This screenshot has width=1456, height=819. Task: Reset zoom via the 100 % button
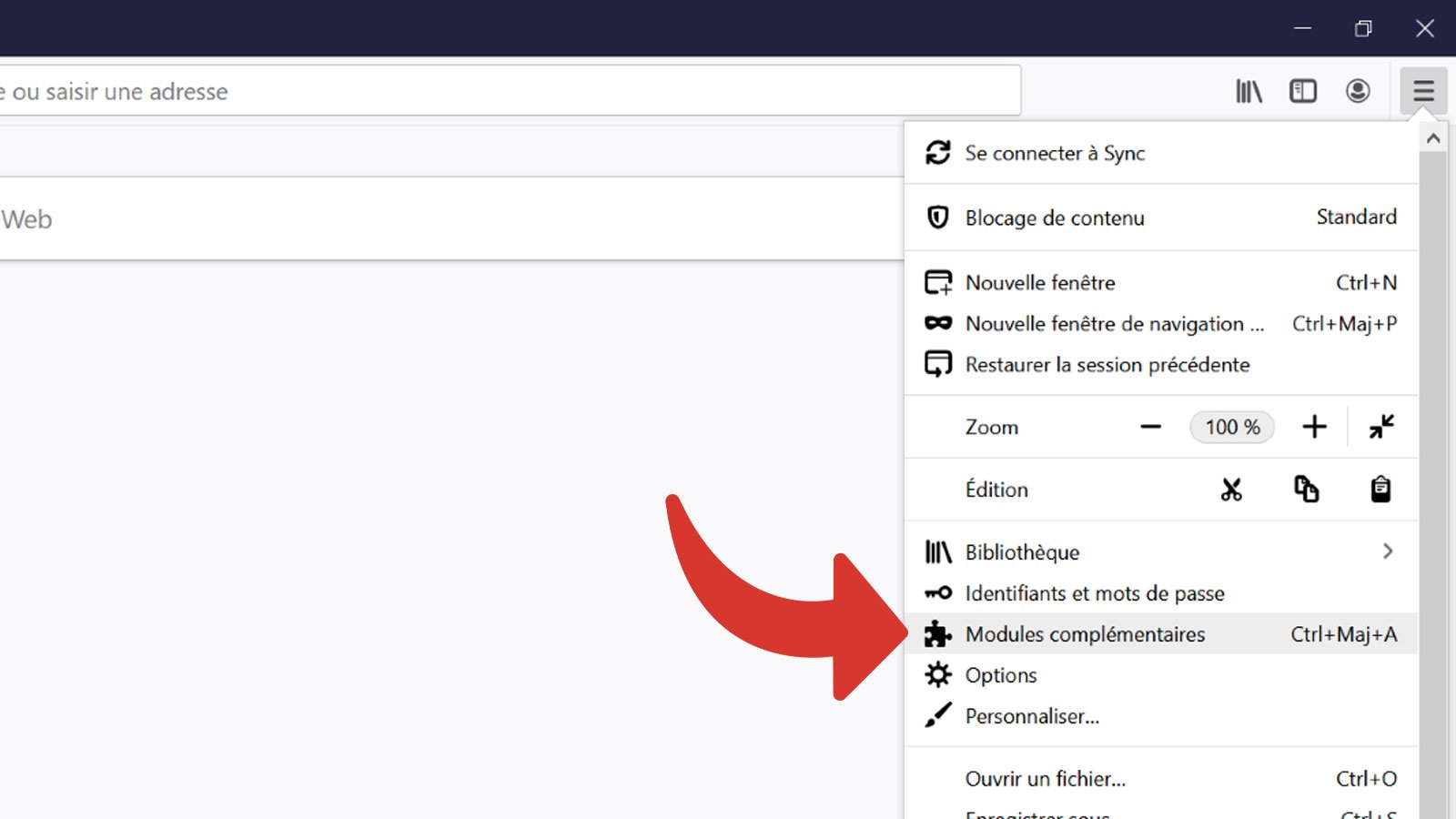coord(1232,427)
